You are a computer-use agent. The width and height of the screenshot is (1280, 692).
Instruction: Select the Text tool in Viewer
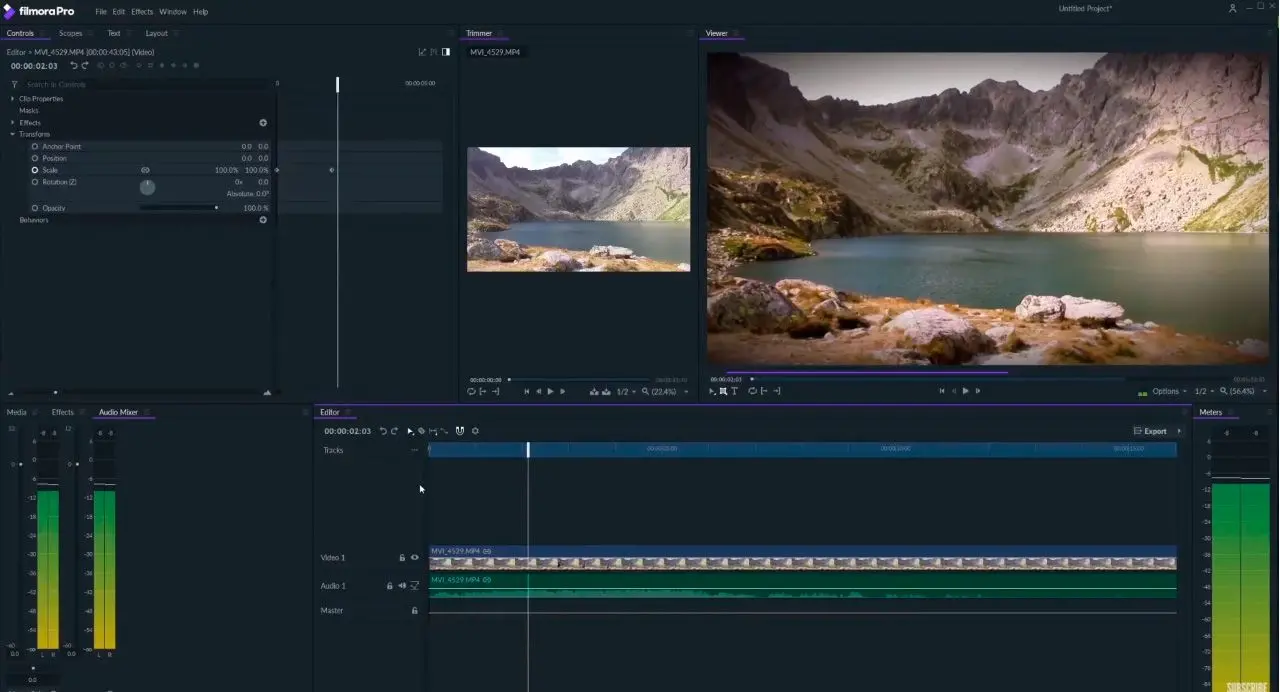(734, 392)
